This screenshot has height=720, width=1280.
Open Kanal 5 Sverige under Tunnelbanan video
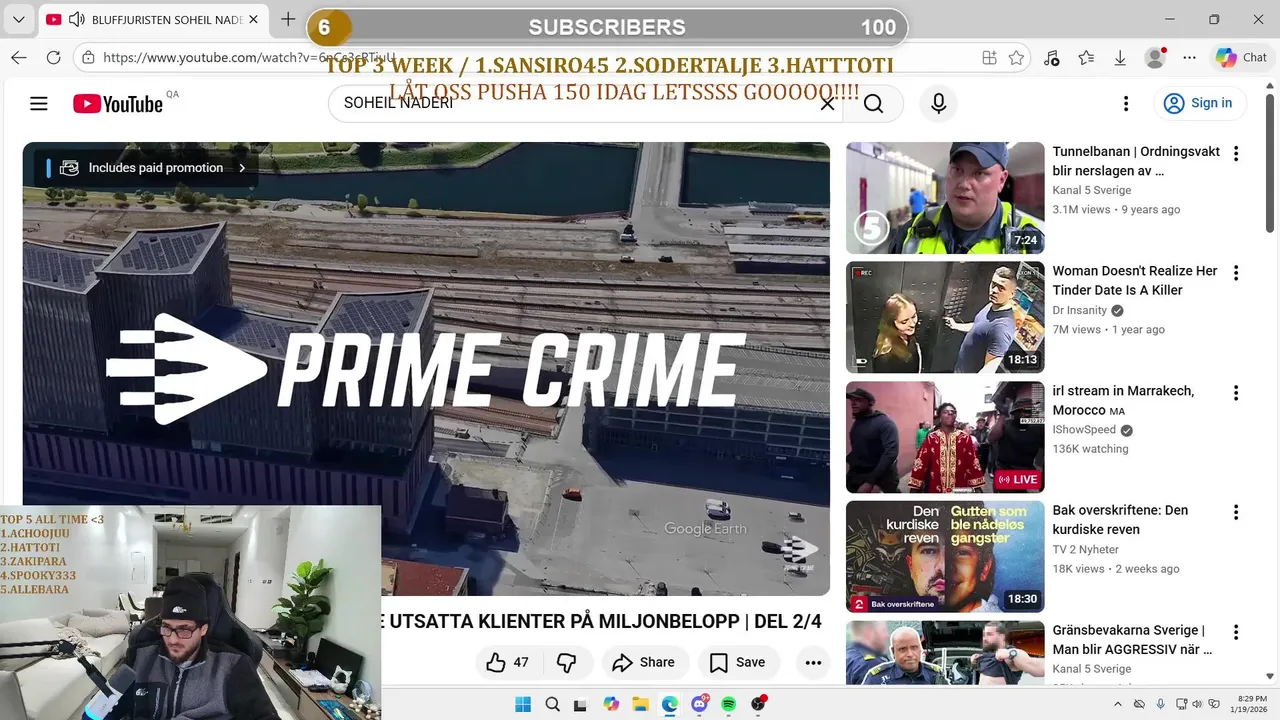(x=1092, y=190)
